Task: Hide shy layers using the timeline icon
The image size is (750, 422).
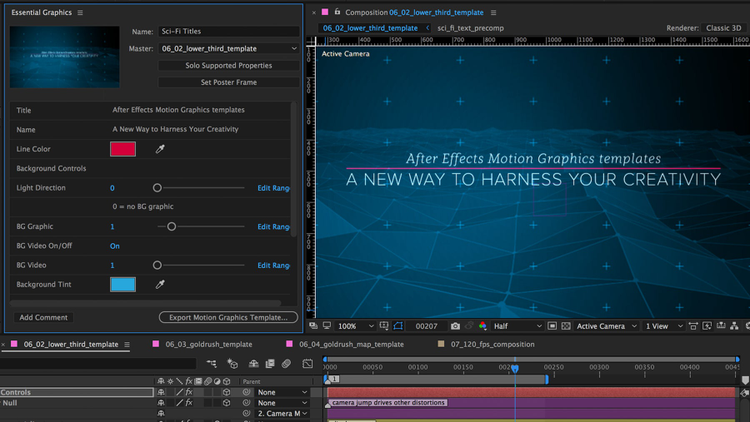Action: pos(254,364)
